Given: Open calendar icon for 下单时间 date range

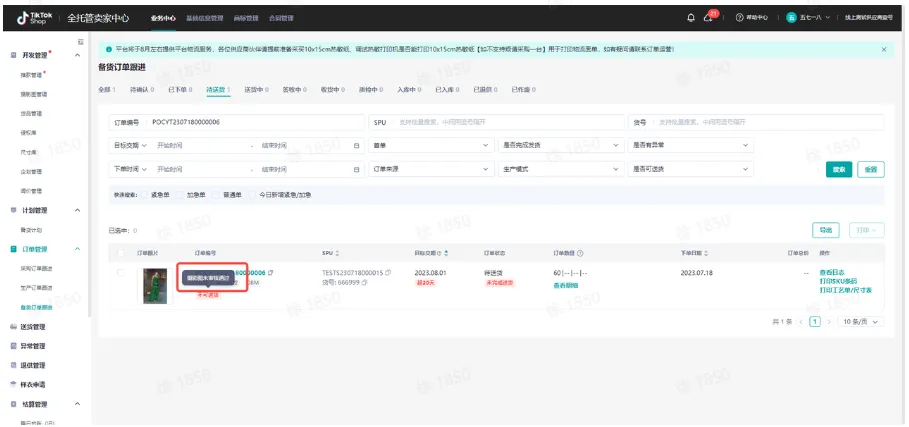Looking at the screenshot, I should 357,169.
